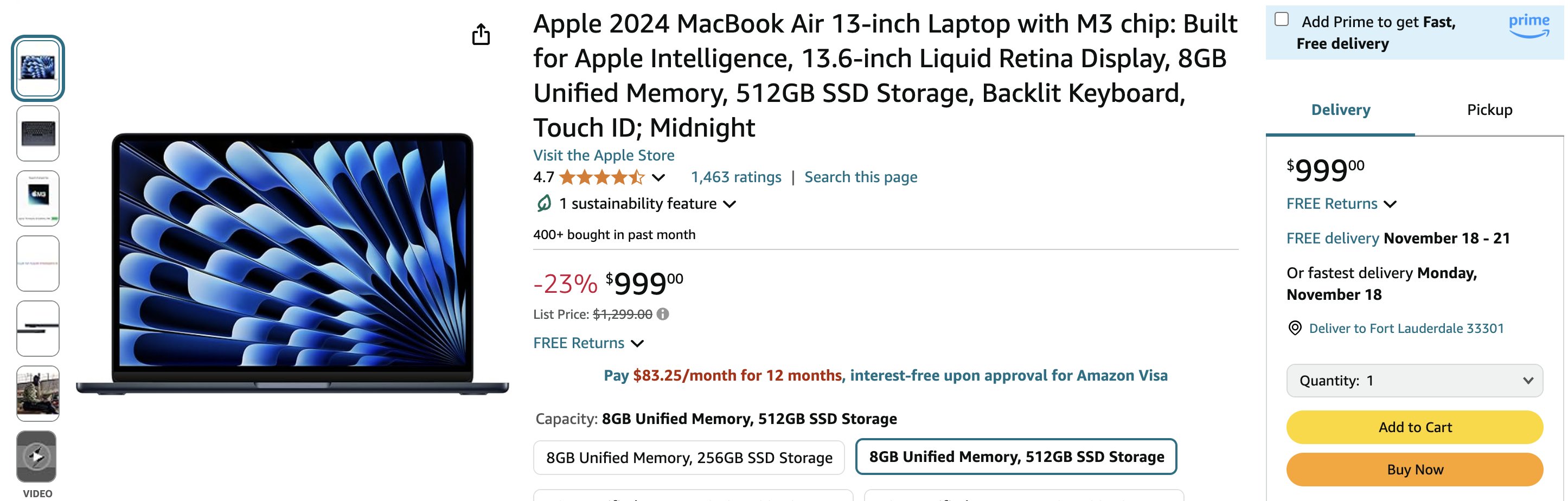
Task: Open the Quantity dropdown
Action: click(x=1415, y=381)
